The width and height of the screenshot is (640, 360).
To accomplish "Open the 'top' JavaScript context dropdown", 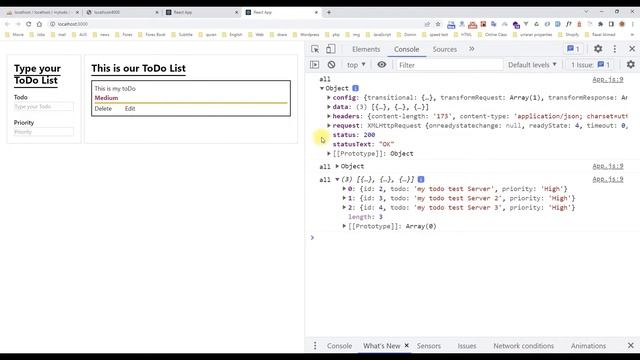I will click(356, 65).
